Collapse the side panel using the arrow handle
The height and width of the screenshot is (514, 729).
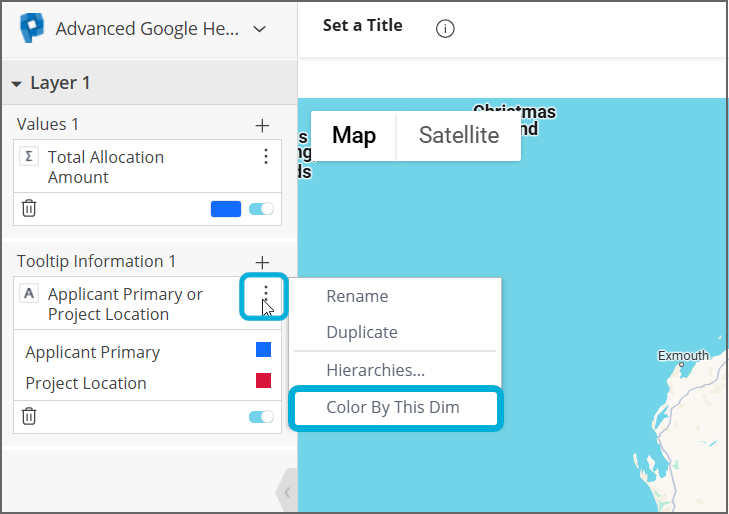click(287, 491)
